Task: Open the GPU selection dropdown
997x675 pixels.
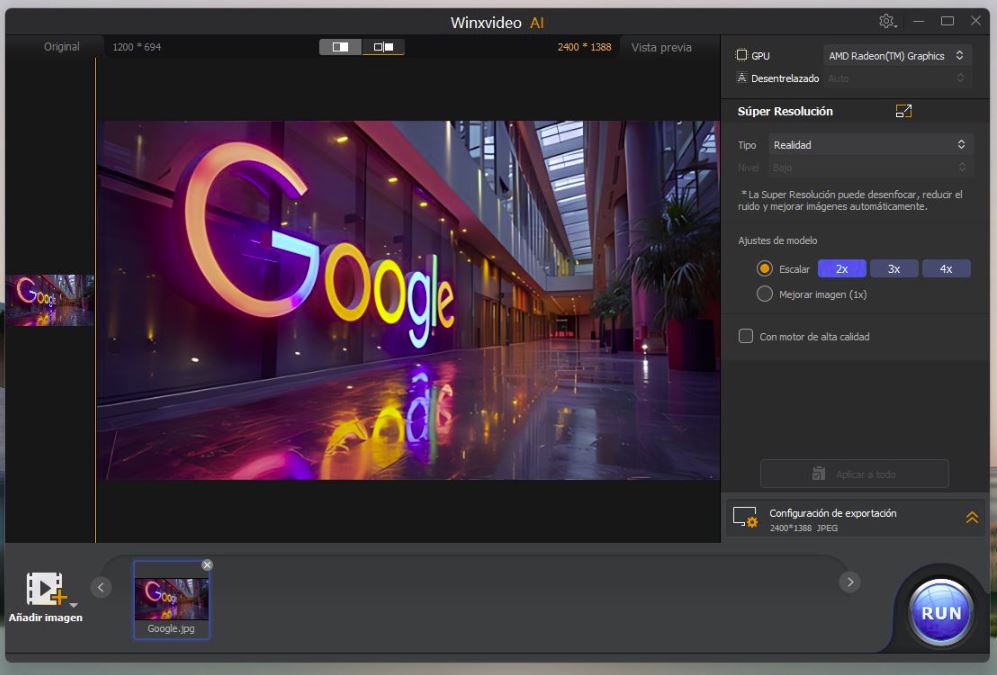Action: coord(897,56)
